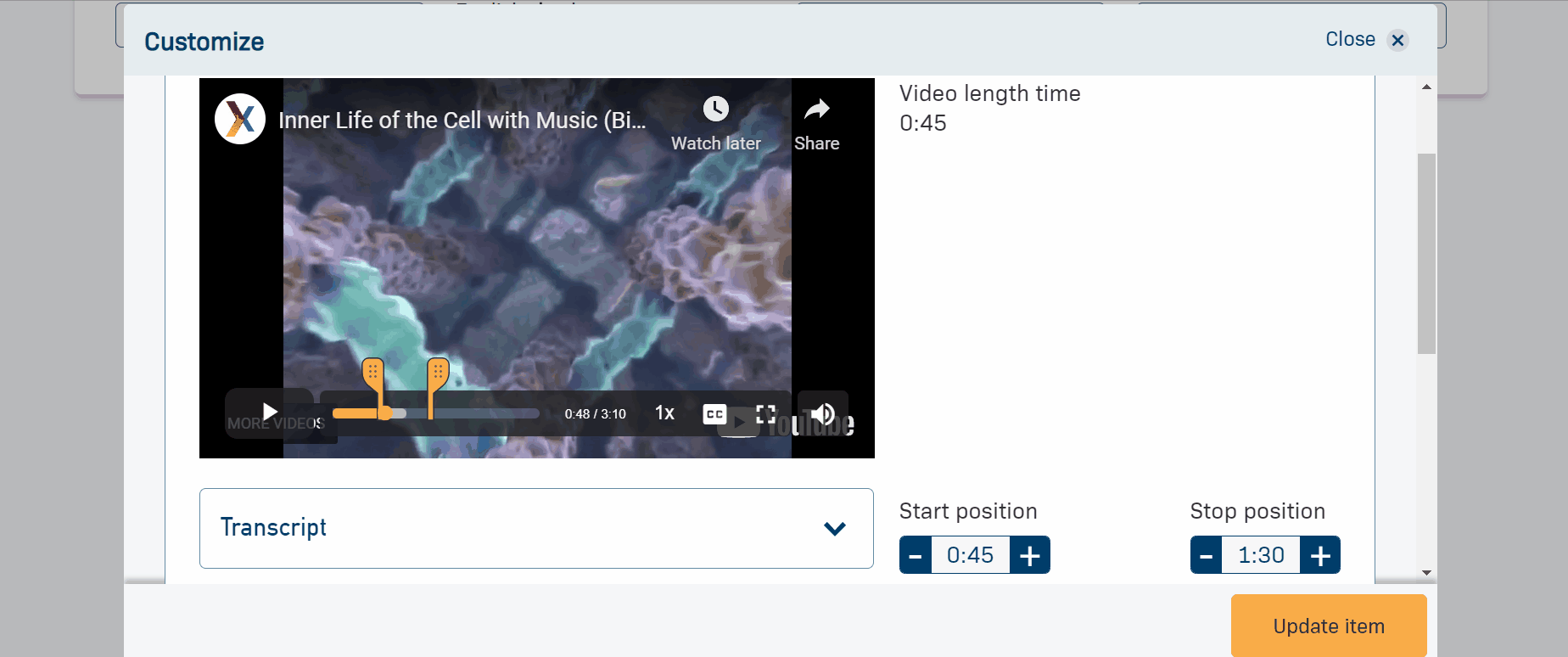This screenshot has height=657, width=1568.
Task: Click the video progress bar playhead
Action: [x=385, y=413]
